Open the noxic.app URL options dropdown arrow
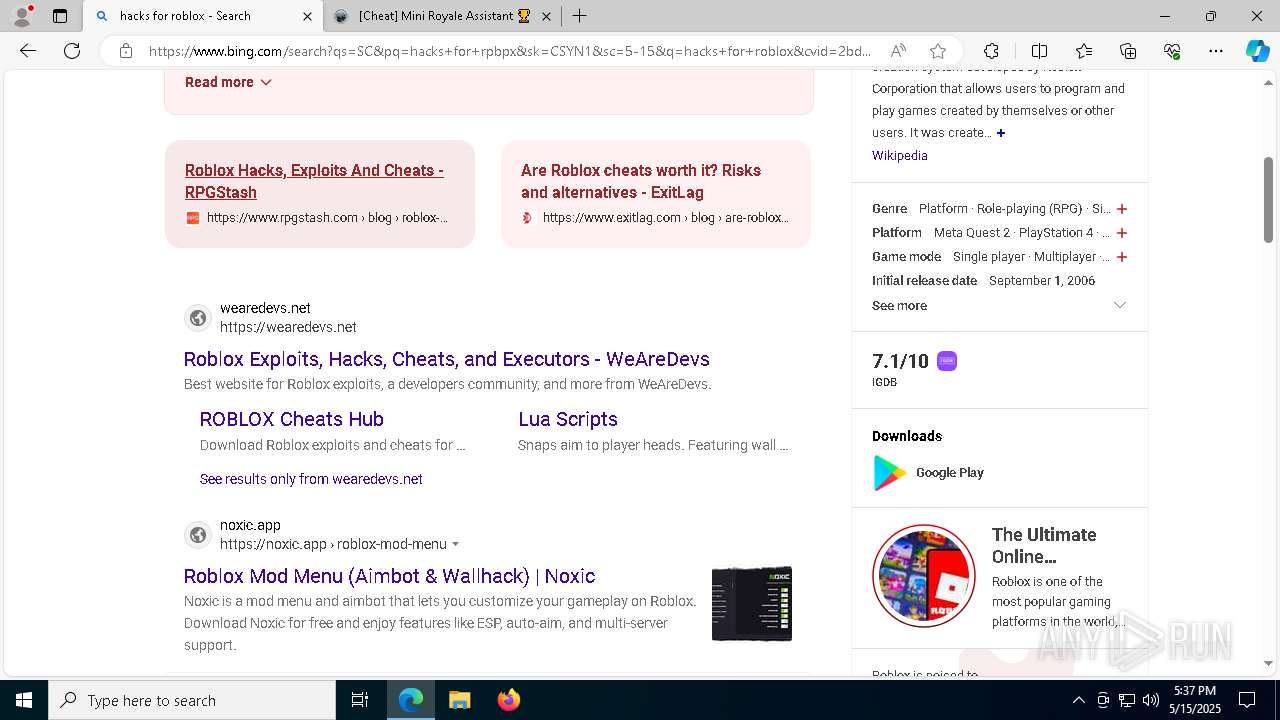Screen dimensions: 1280x720 tap(455, 544)
